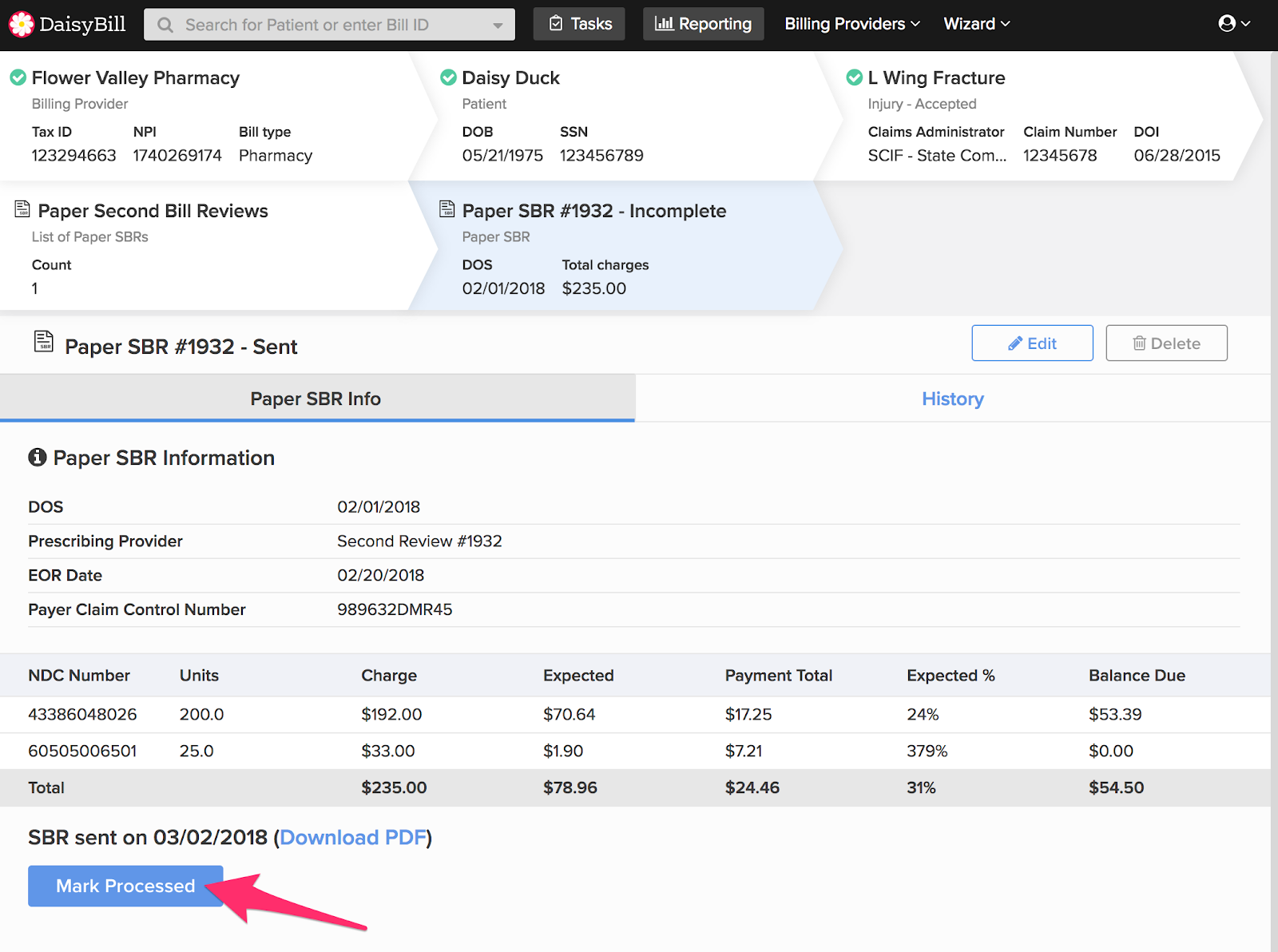Screen dimensions: 1278x952
Task: Open Flower Valley Pharmacy billing provider
Action: click(x=136, y=77)
